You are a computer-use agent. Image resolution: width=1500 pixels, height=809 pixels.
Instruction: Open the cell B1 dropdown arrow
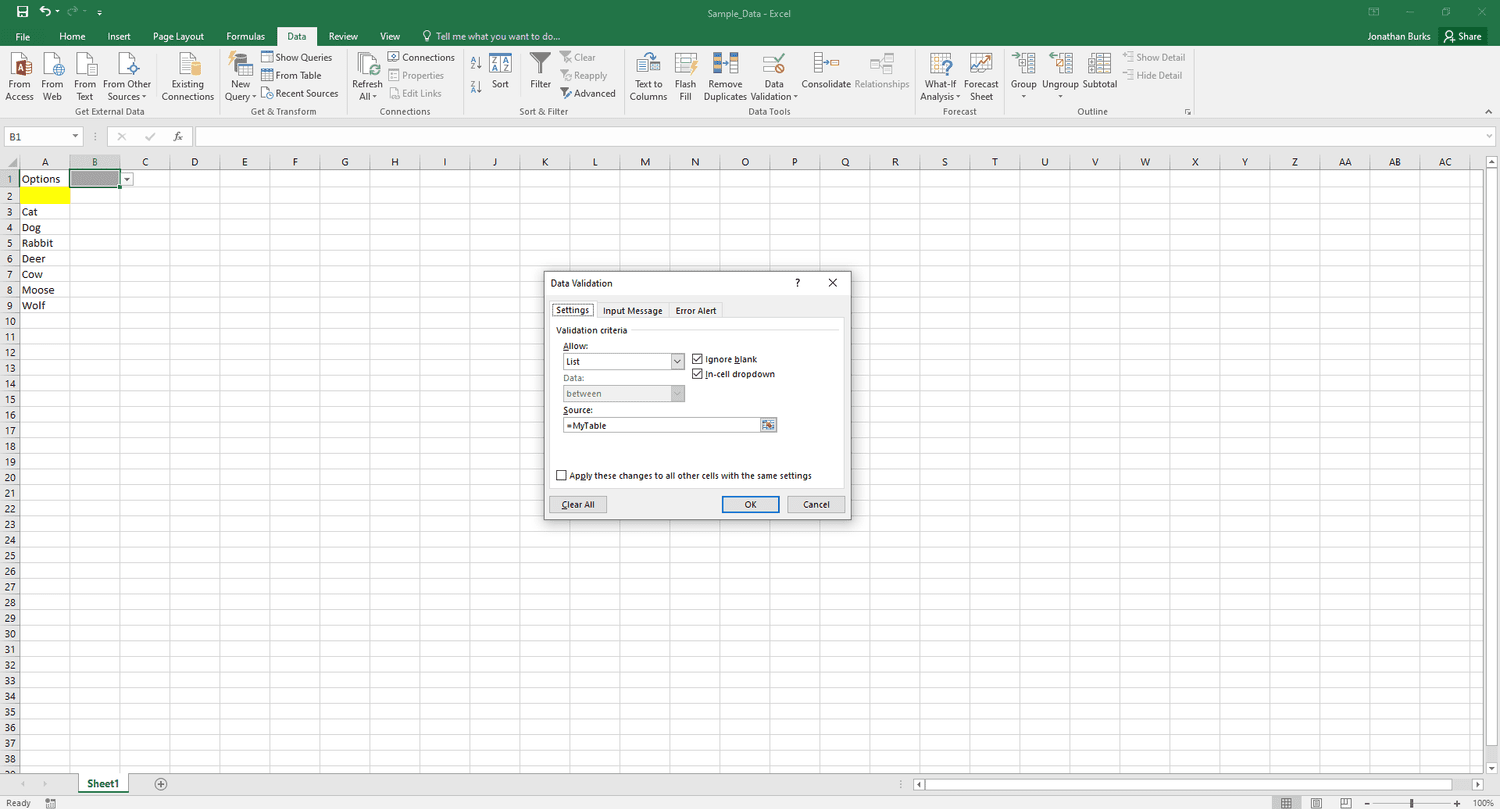click(127, 179)
